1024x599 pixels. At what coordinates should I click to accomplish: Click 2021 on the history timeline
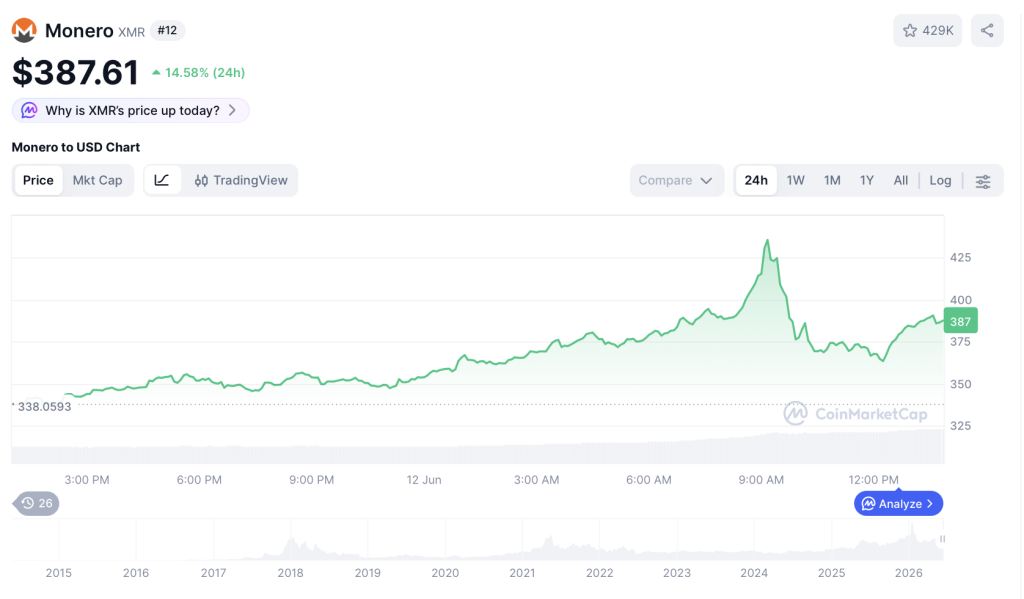tap(522, 573)
